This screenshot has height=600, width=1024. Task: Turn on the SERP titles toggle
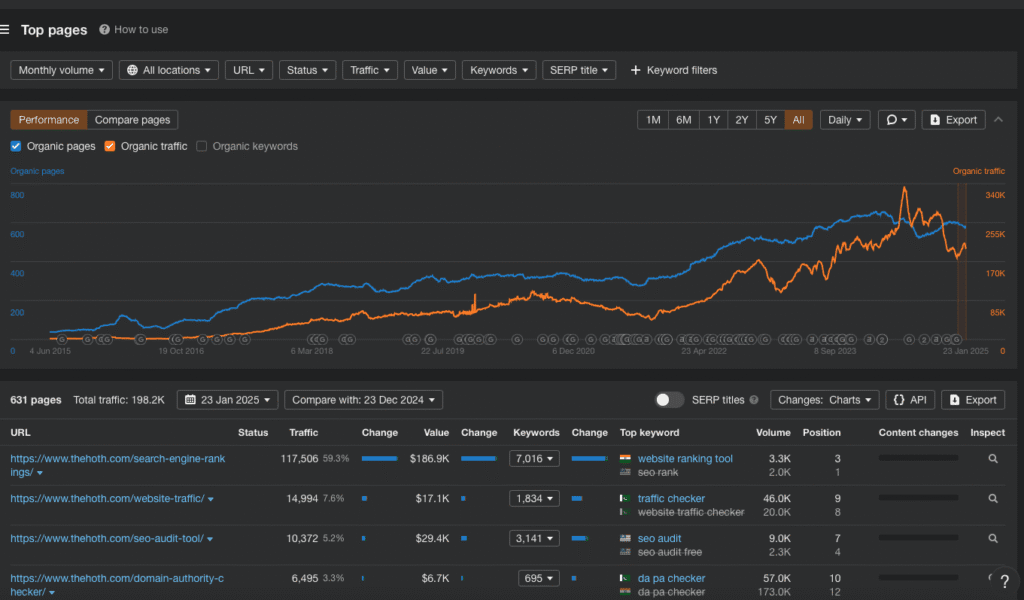coord(669,400)
